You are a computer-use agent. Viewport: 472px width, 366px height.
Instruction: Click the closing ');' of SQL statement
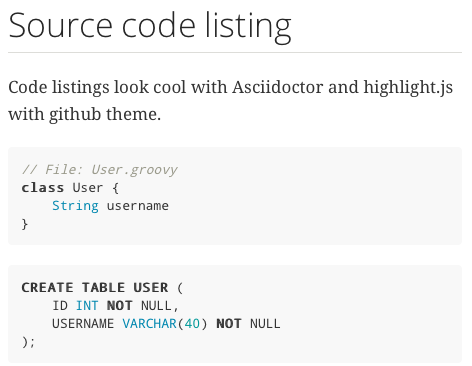pos(28,342)
